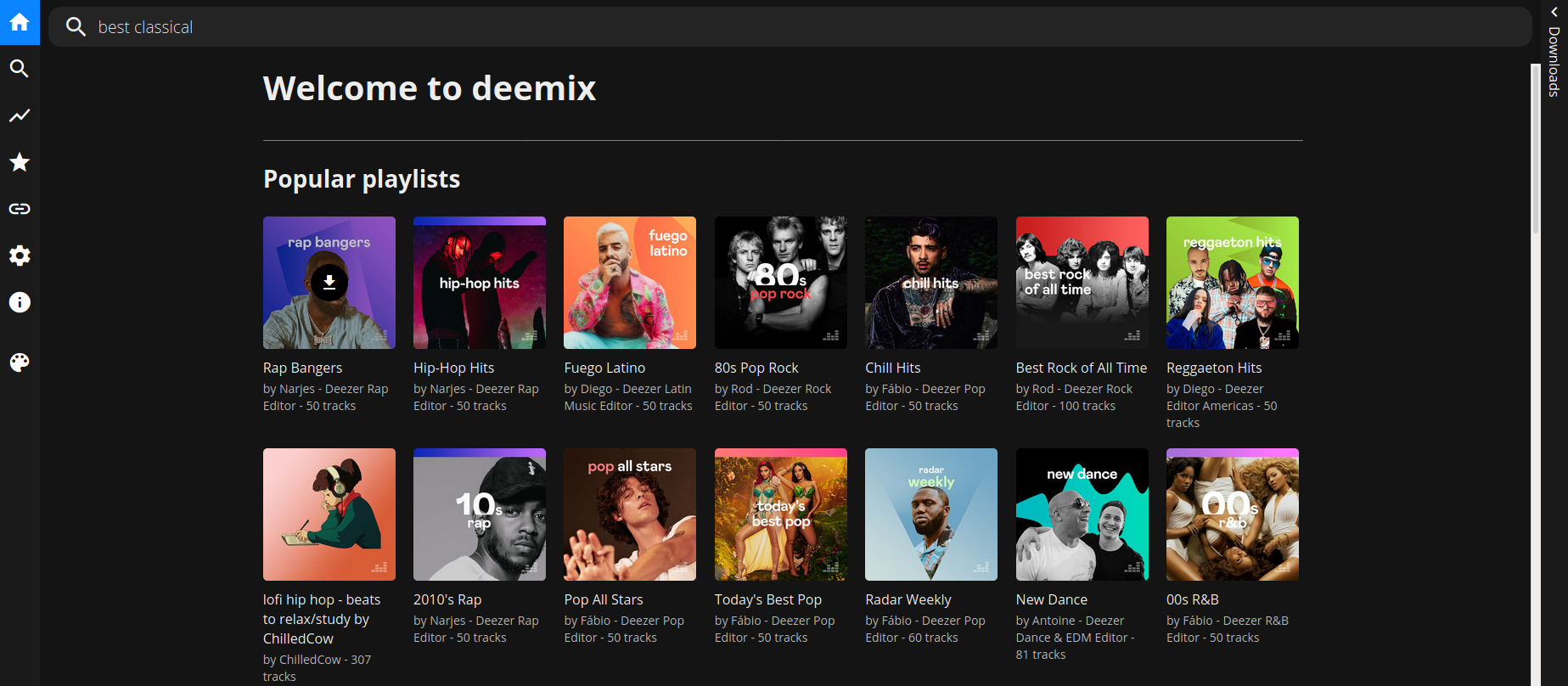
Task: Open the lofi hip hop cover thumbnail
Action: (x=329, y=514)
